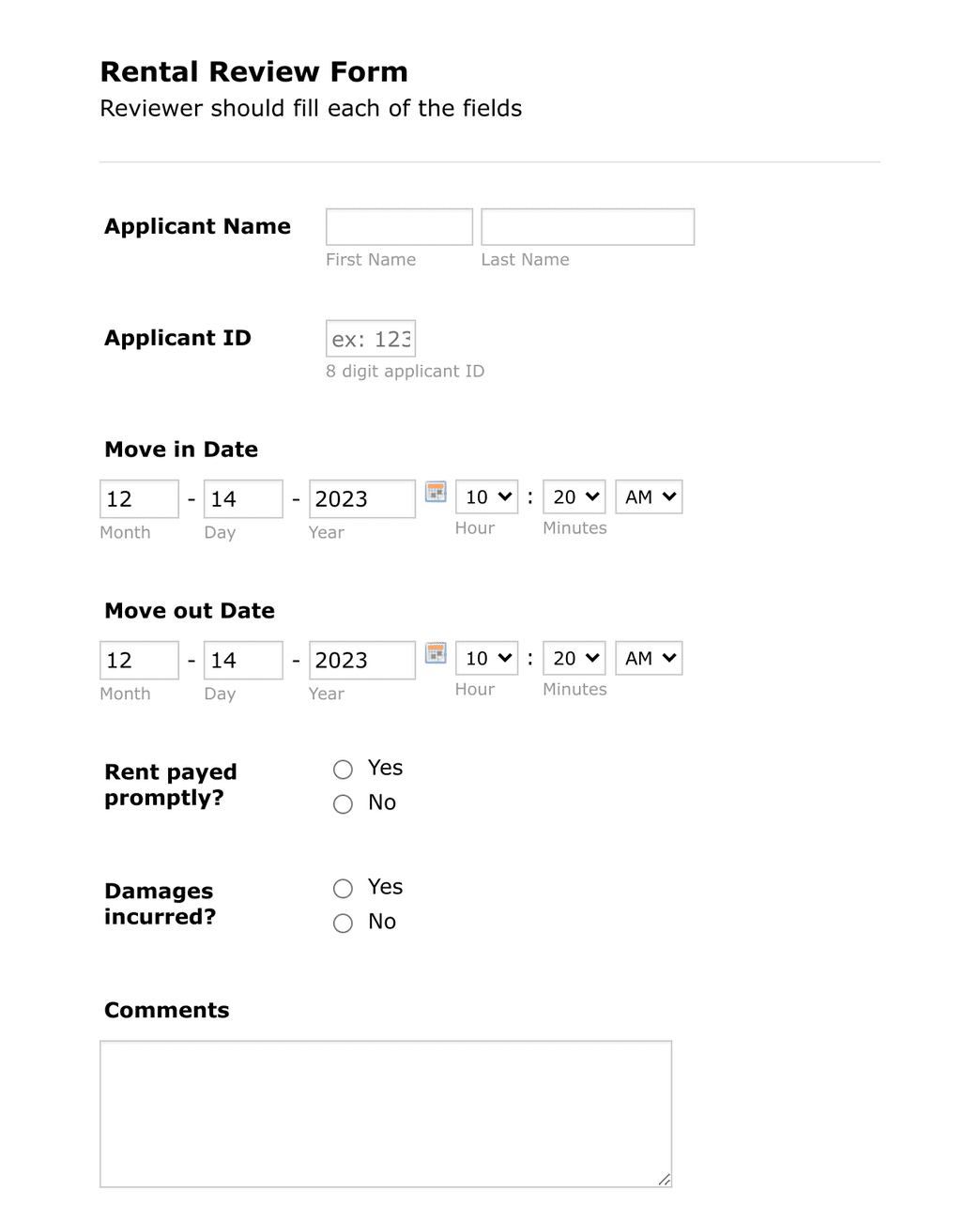980x1206 pixels.
Task: Click the First Name input field
Action: 398,226
